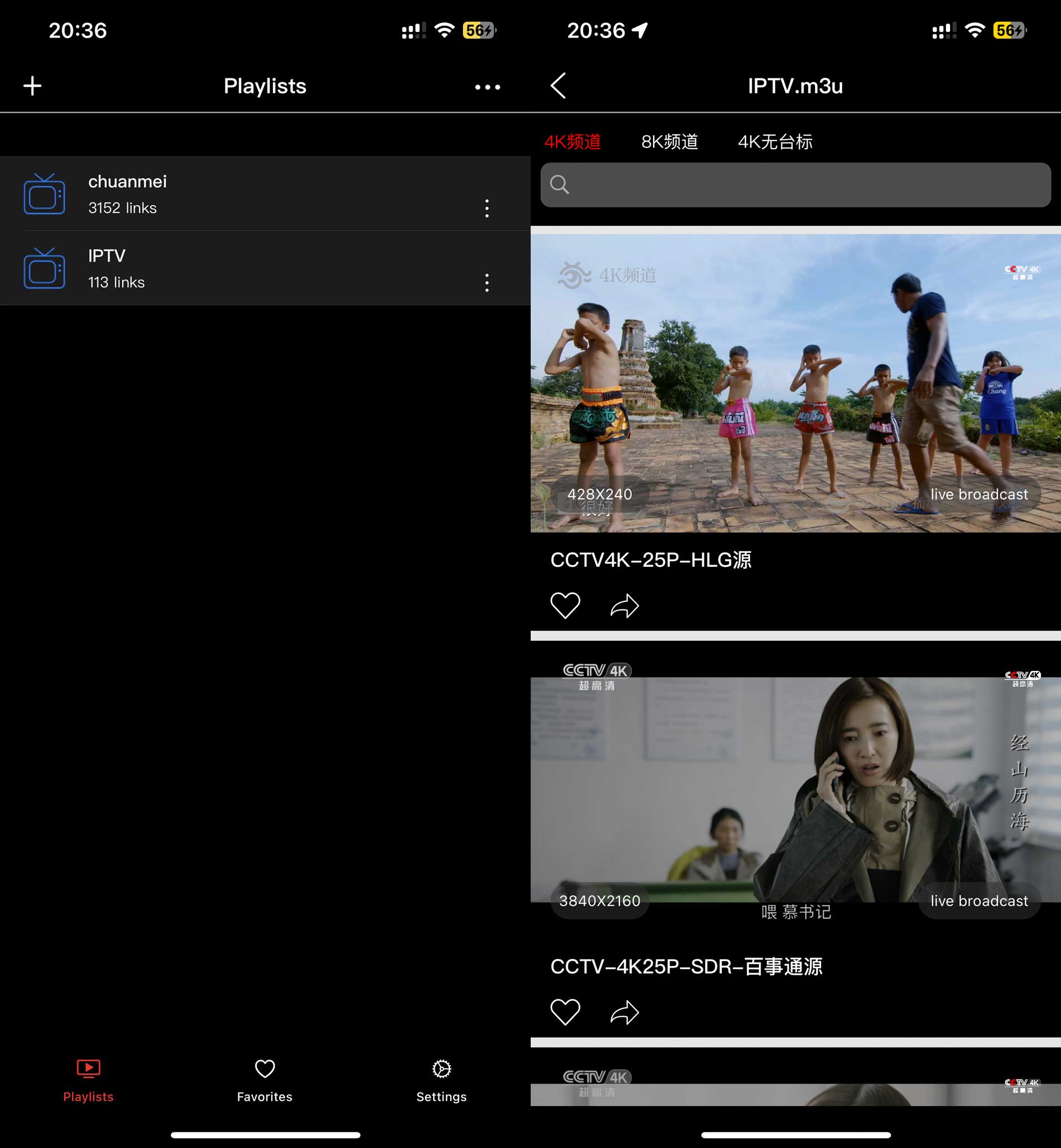The image size is (1061, 1148).
Task: Tap the 428X240 resolution badge
Action: coord(599,494)
